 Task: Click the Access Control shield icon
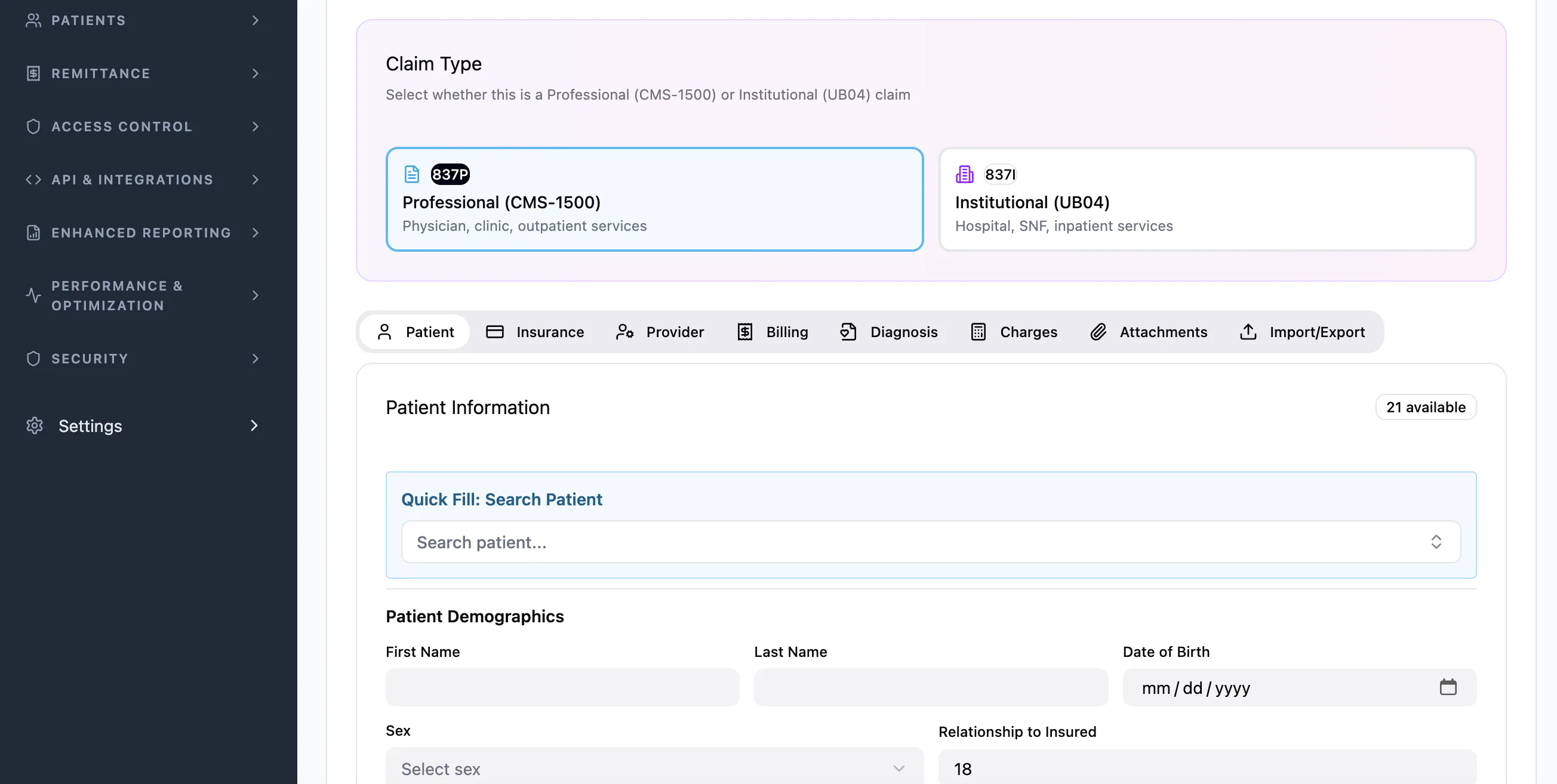33,127
